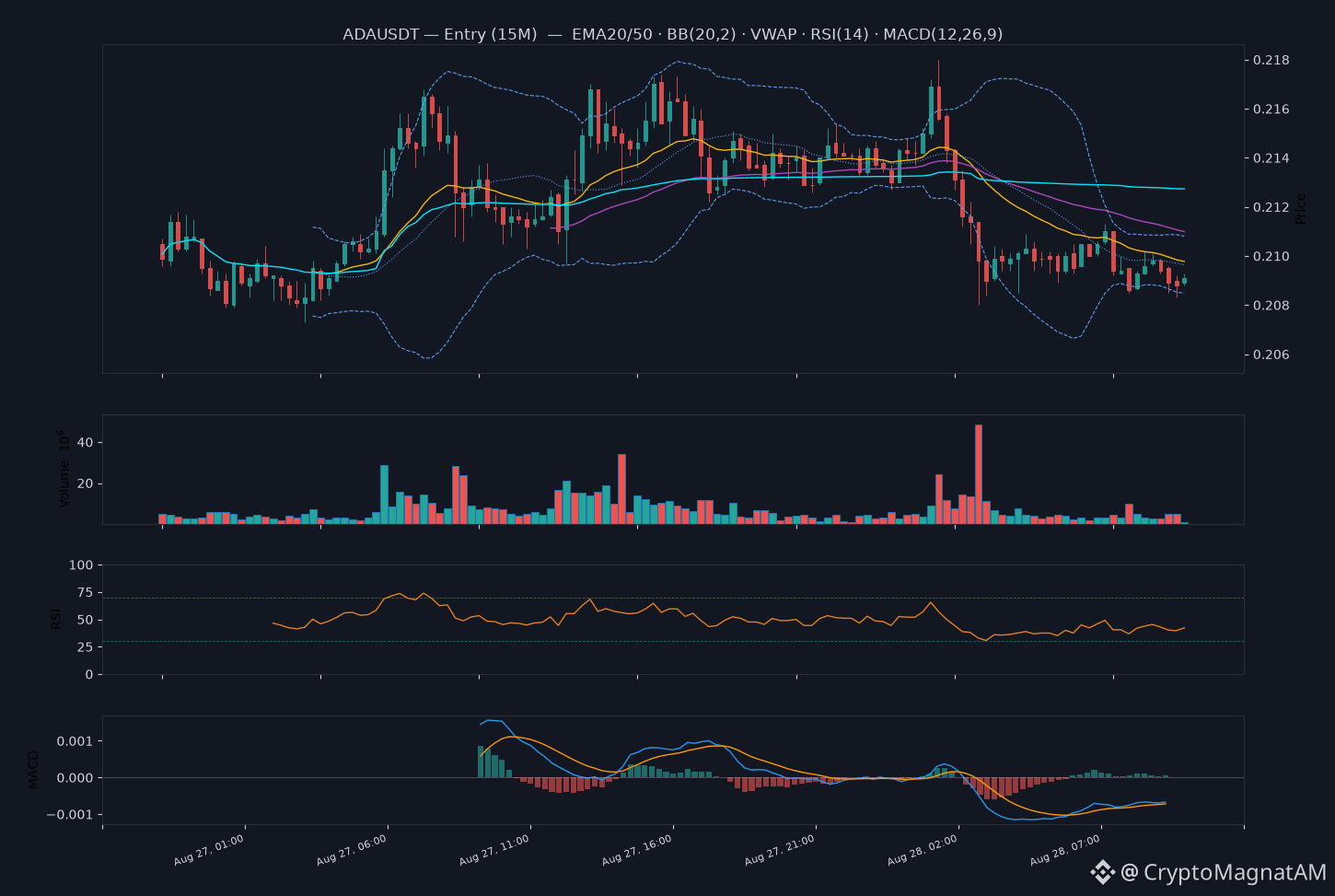Click the 0.000 tick on the MACD axis
Screen dimensions: 1335x896
coord(76,778)
